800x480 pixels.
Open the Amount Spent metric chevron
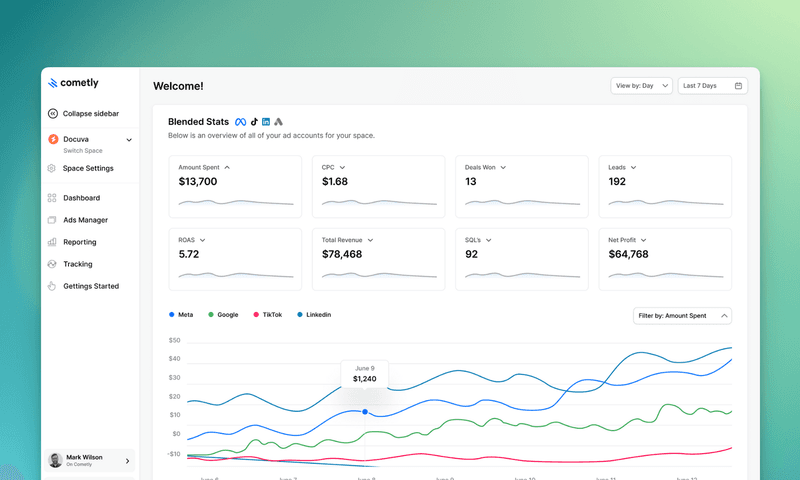227,167
